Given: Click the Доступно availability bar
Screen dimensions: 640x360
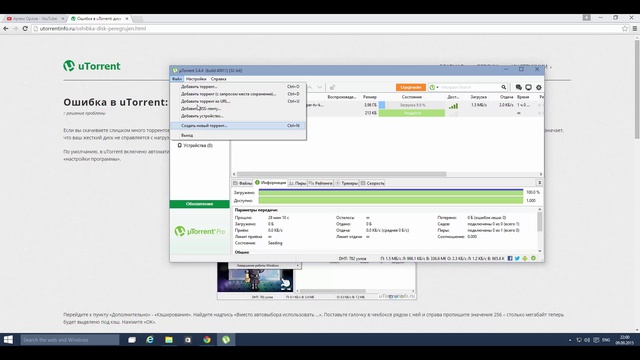Looking at the screenshot, I should [391, 200].
